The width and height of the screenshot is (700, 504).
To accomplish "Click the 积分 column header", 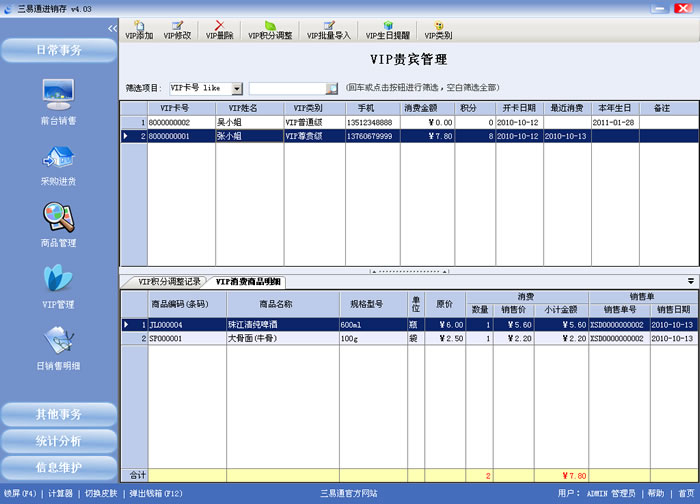I will click(475, 108).
